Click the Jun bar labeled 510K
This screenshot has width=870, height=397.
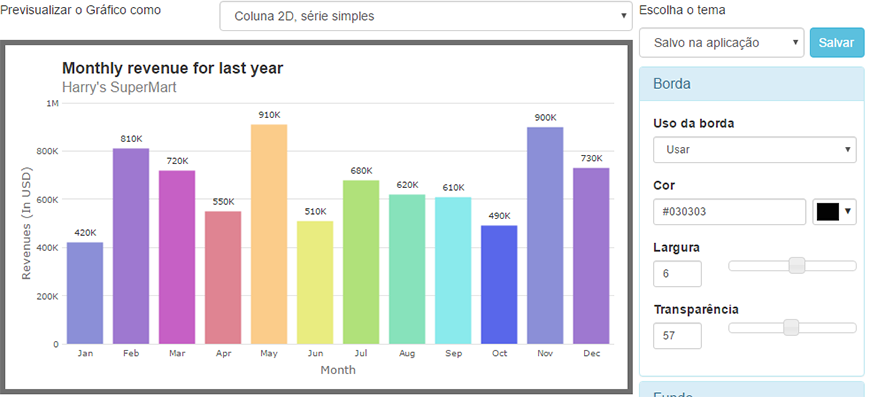coord(315,283)
